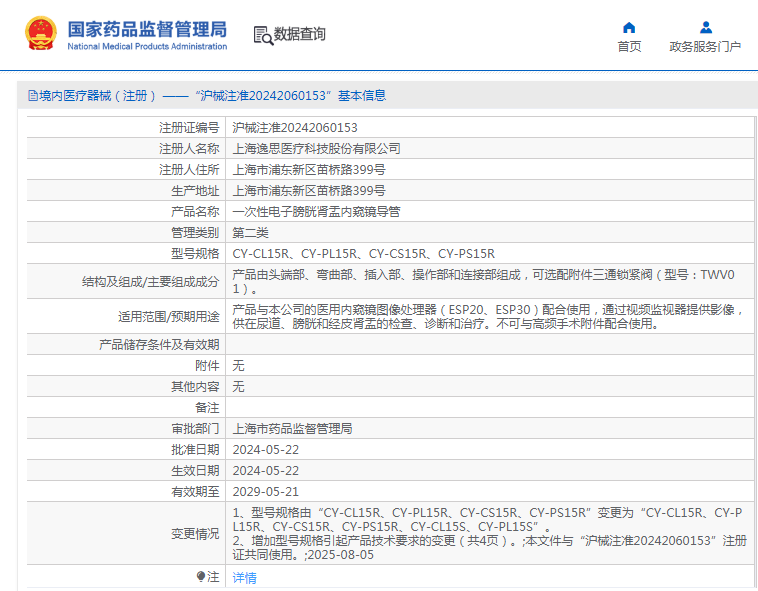Viewport: 758px width, 591px height.
Task: Click the 国家药品监督管理局 title text
Action: (x=147, y=29)
